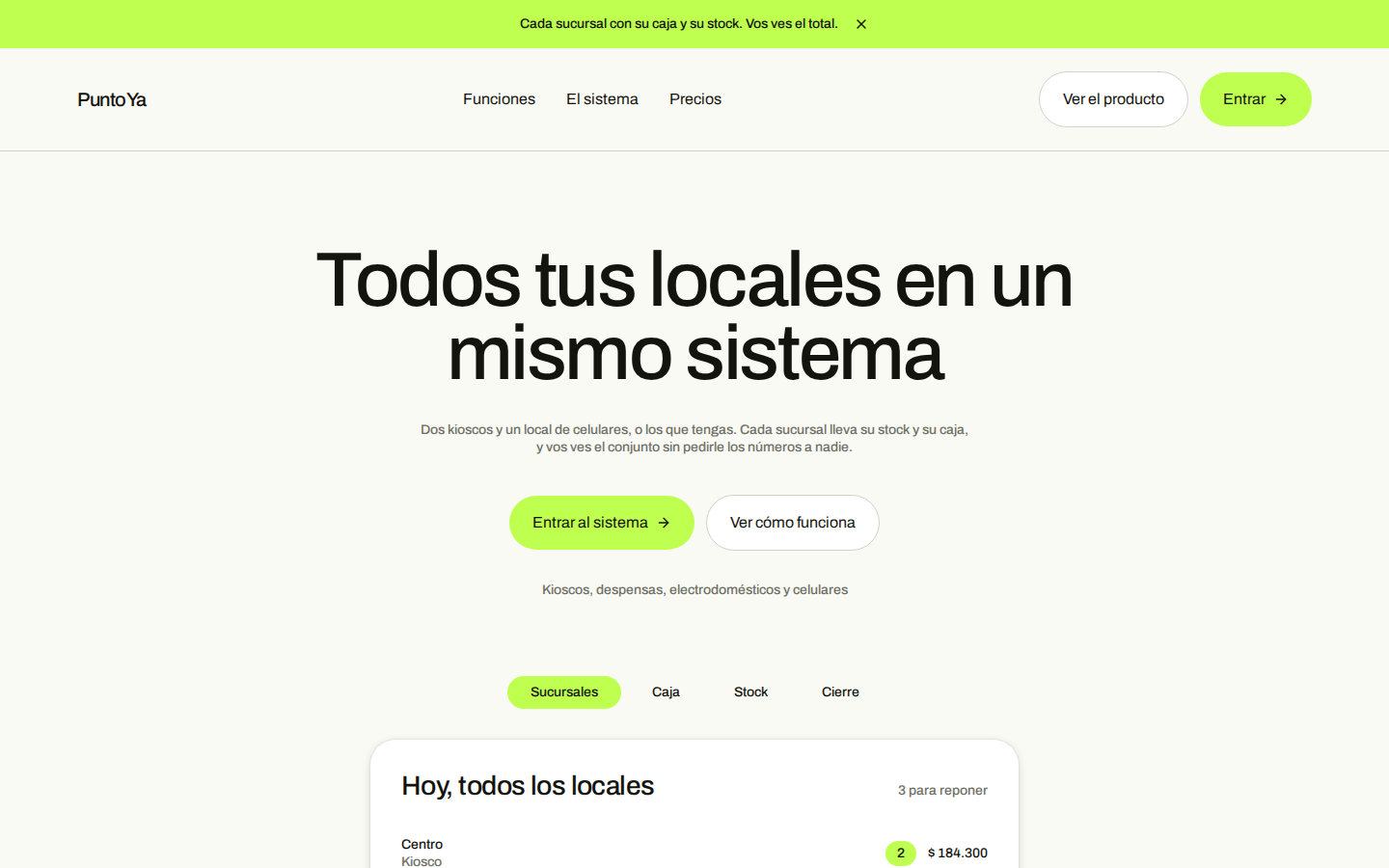The height and width of the screenshot is (868, 1389).
Task: Click the green badge showing 2
Action: tap(901, 853)
